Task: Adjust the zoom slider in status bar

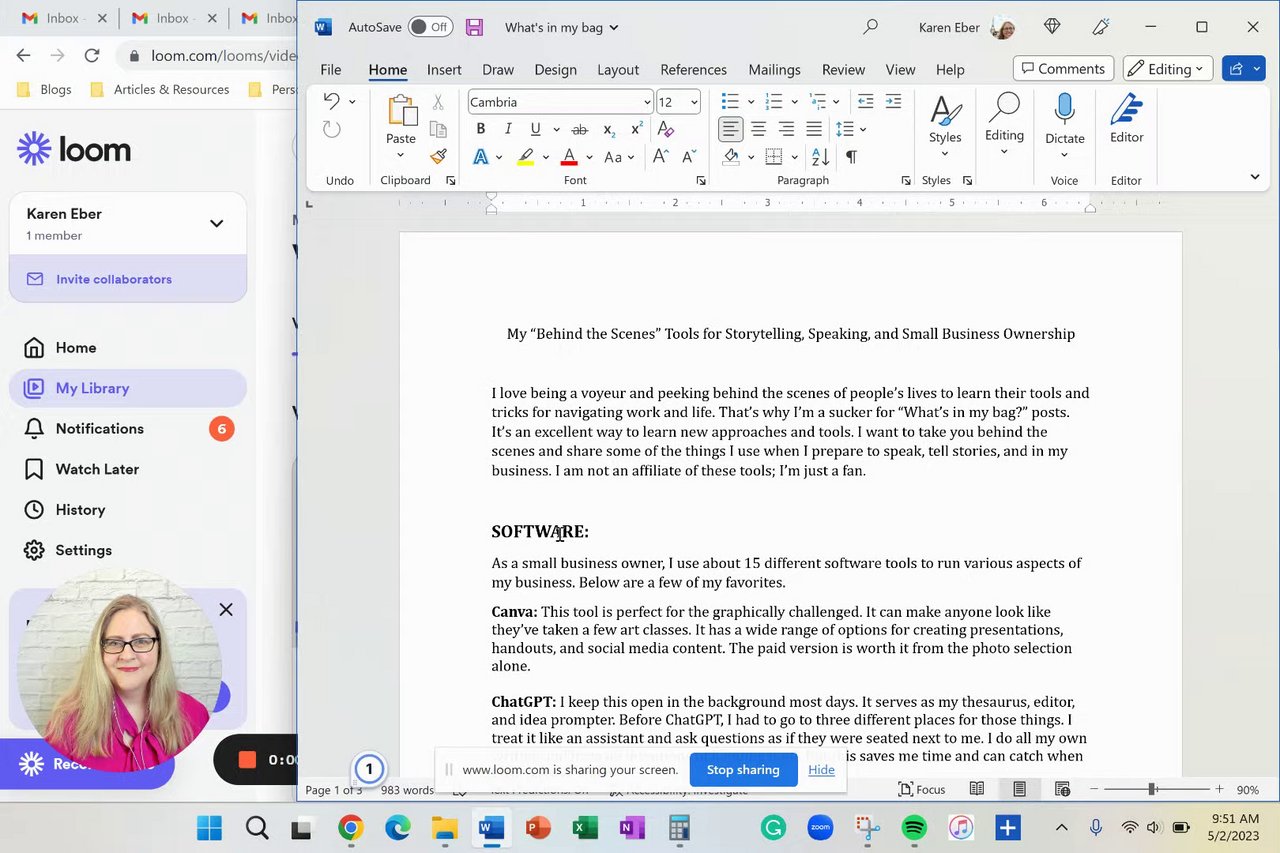Action: click(x=1154, y=789)
